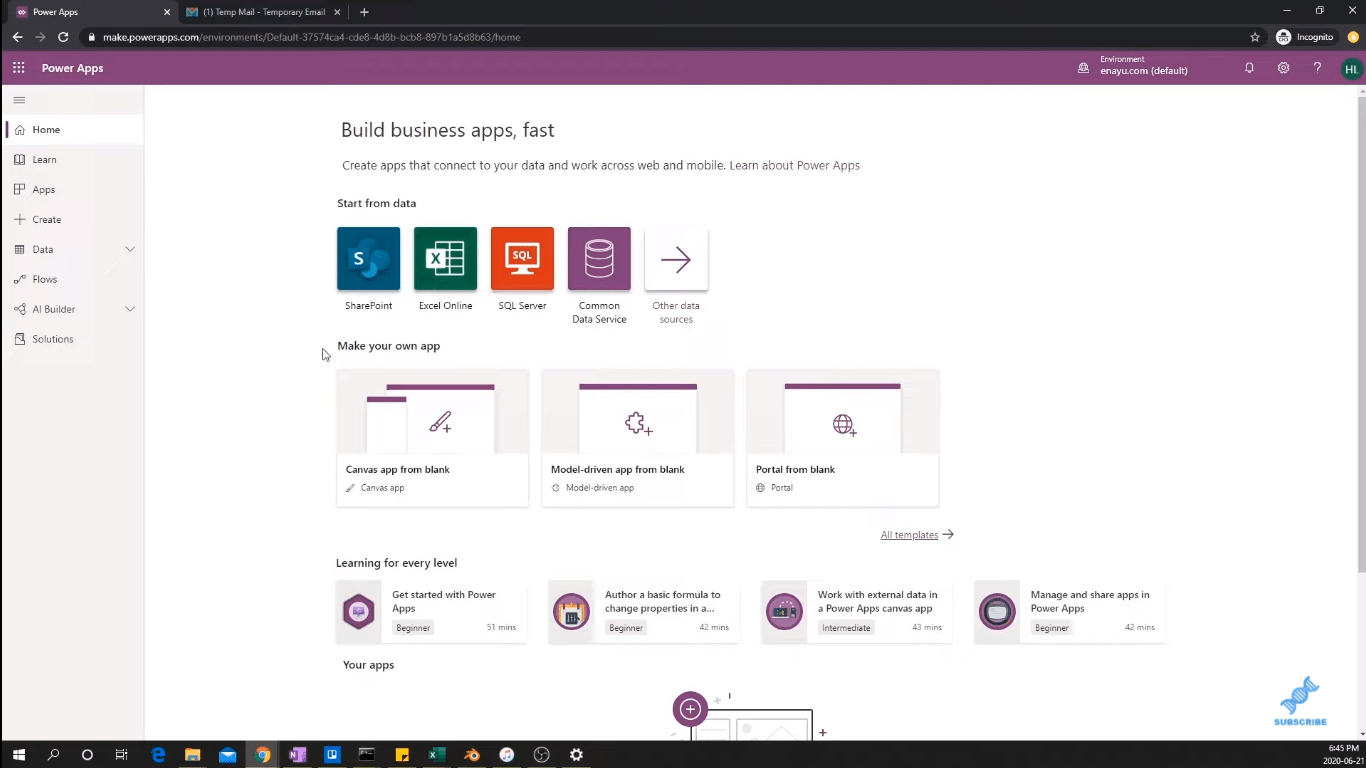Open Get started with Power Apps course
Viewport: 1366px width, 768px height.
431,611
